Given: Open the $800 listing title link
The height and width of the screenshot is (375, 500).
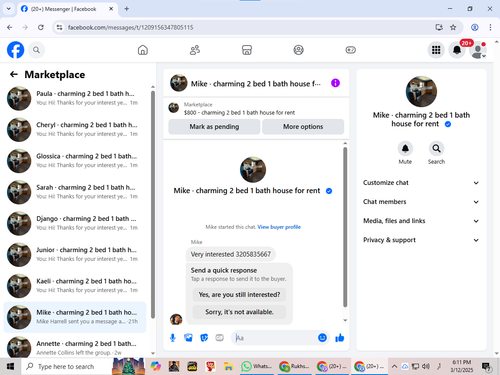Looking at the screenshot, I should click(239, 113).
